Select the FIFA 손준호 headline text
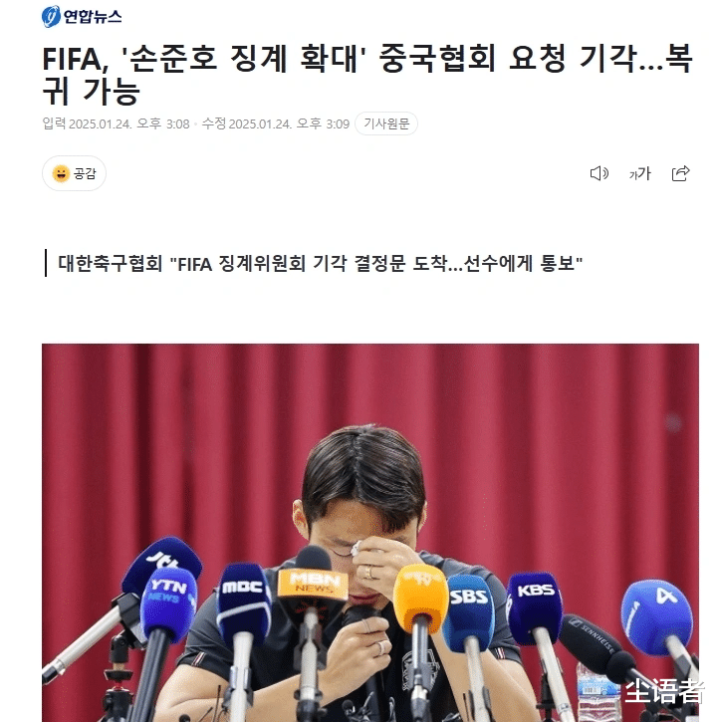This screenshot has height=722, width=719. point(368,75)
